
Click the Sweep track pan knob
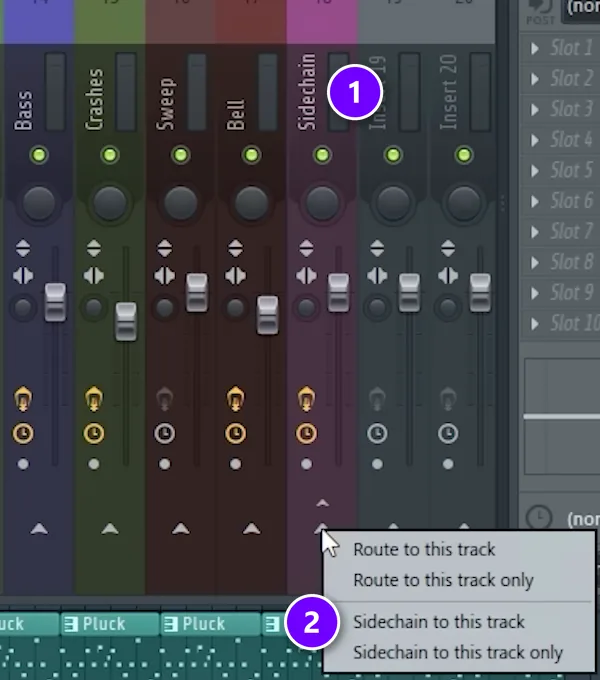pyautogui.click(x=180, y=203)
